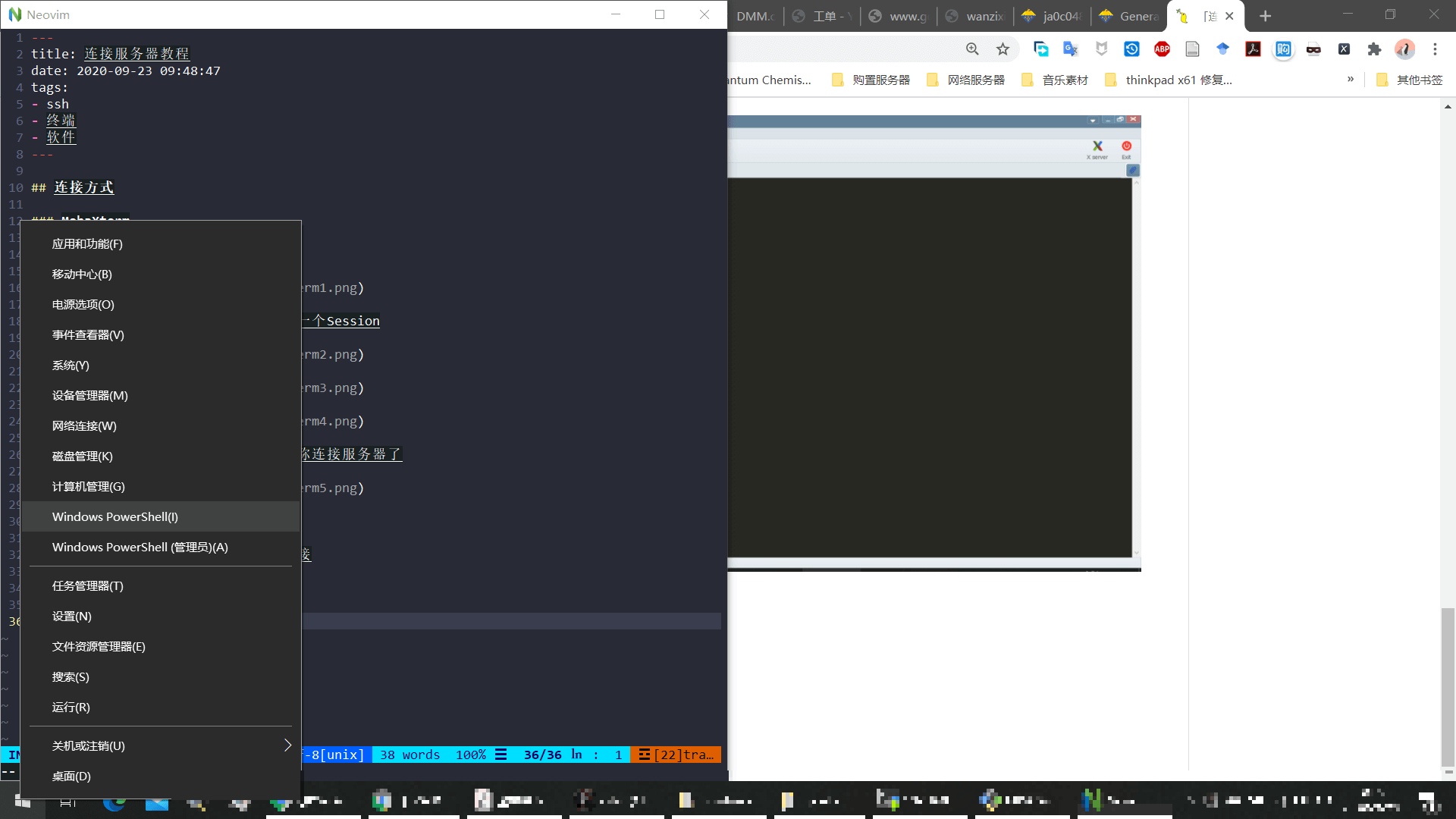Open a new browser tab with plus
1456x819 pixels.
(1265, 16)
